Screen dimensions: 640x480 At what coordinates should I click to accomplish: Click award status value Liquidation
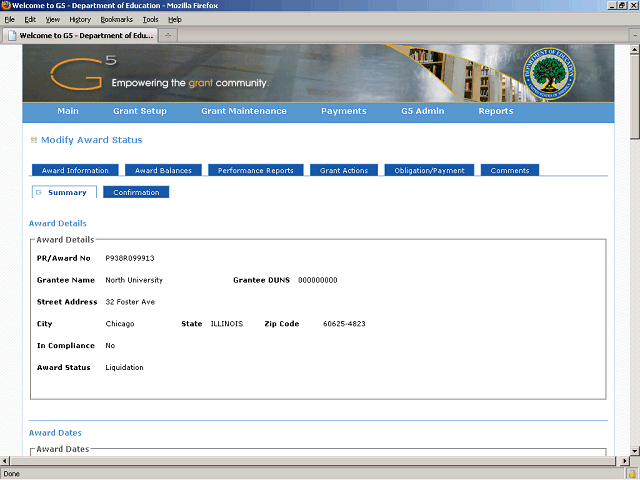pyautogui.click(x=124, y=367)
